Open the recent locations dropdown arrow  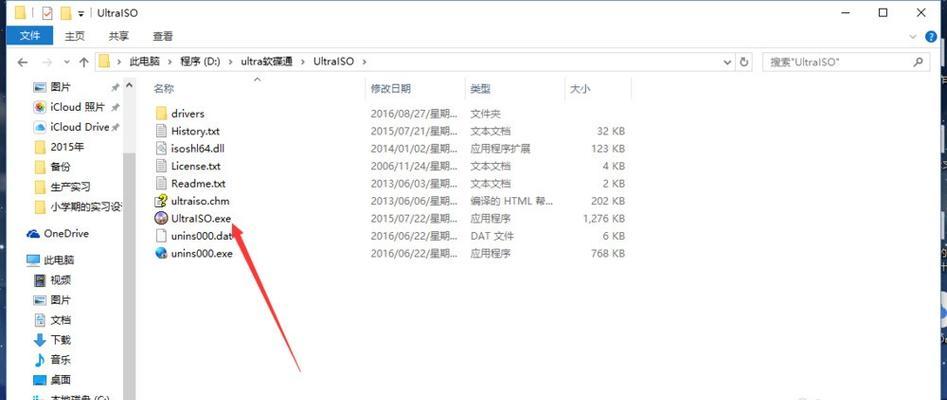point(66,62)
